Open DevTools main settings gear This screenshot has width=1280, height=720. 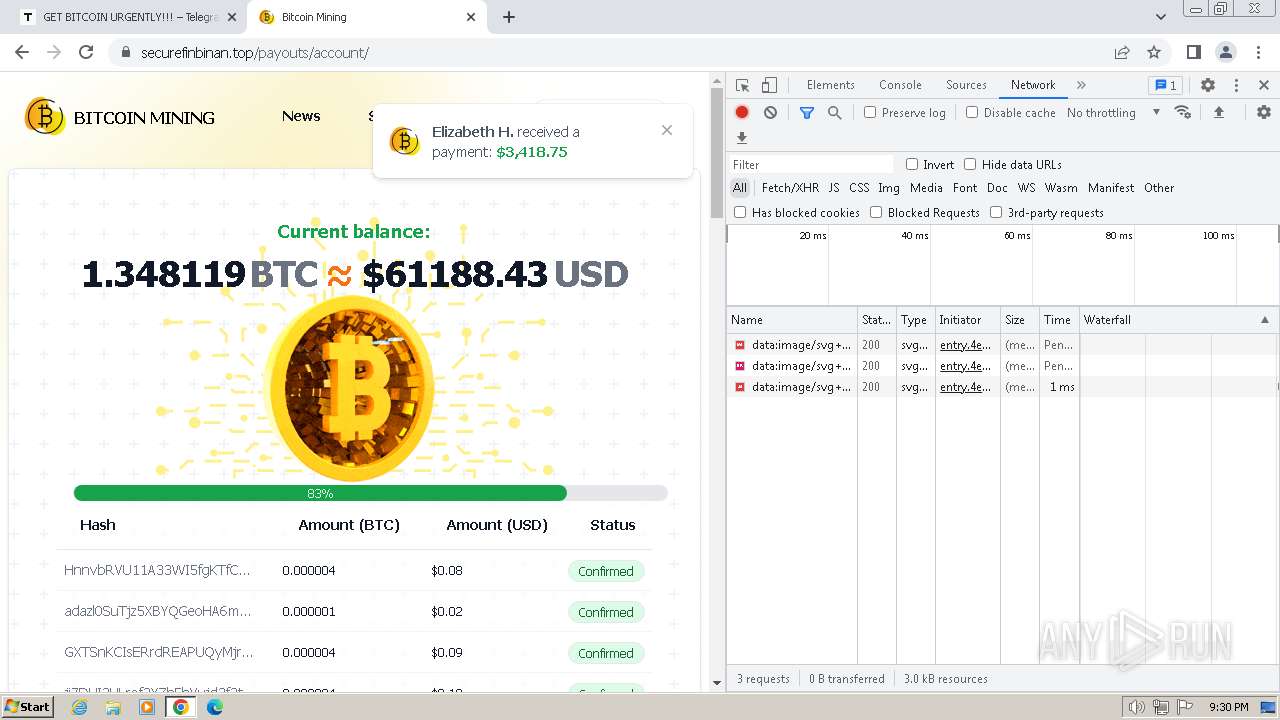(x=1208, y=85)
